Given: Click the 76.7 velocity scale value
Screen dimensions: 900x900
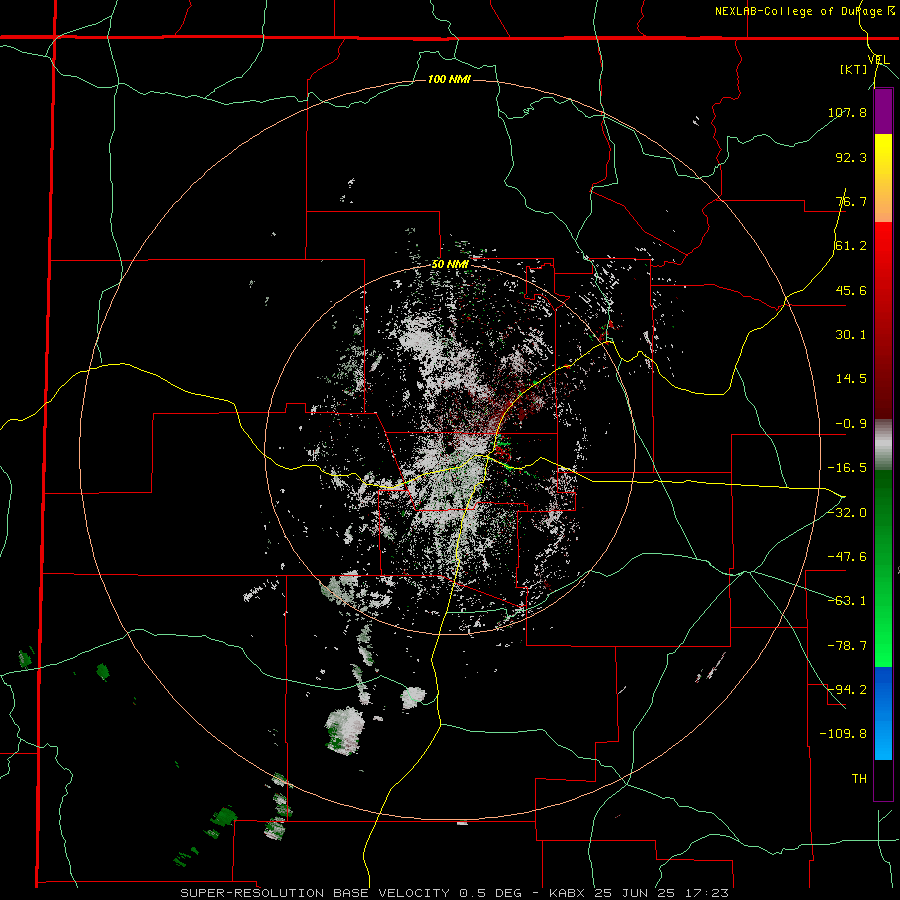Looking at the screenshot, I should (x=851, y=201).
